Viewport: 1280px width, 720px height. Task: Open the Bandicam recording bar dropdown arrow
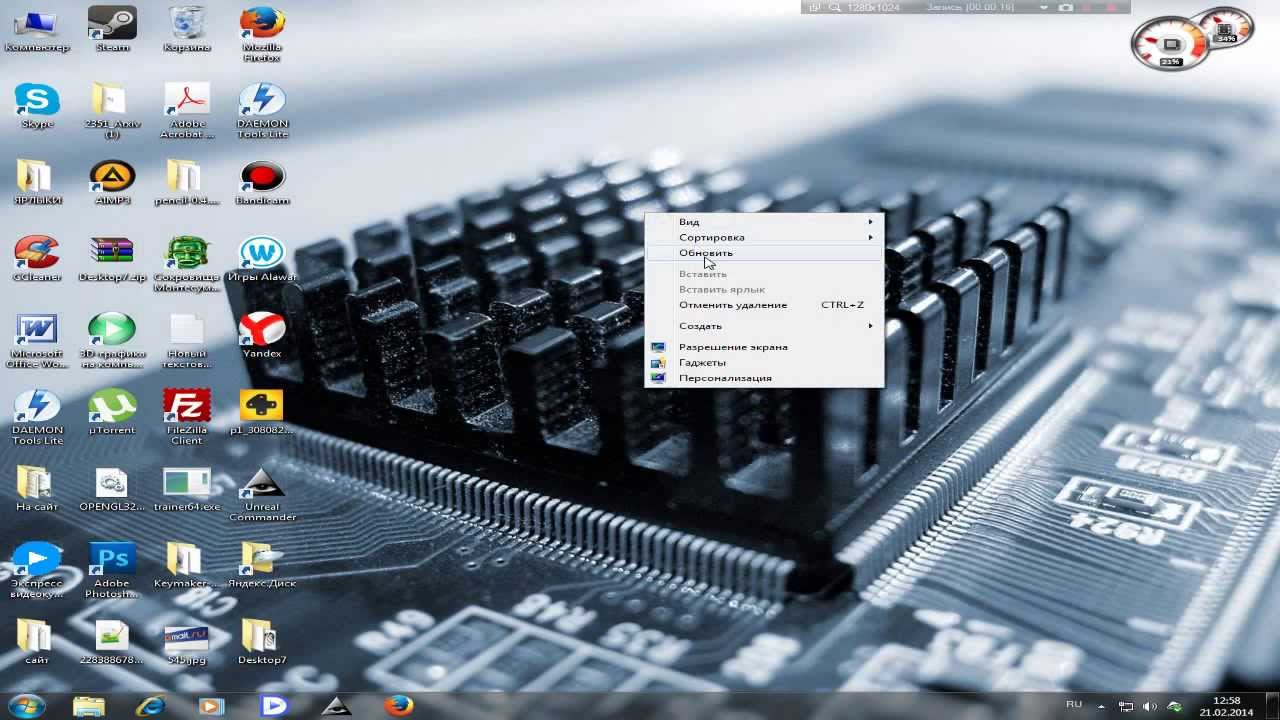coord(1044,7)
